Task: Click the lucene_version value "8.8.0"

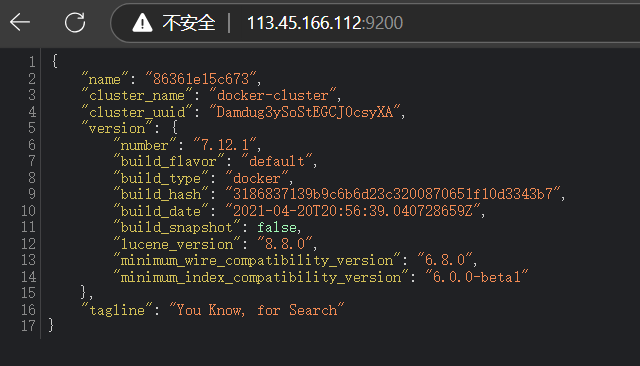Action: click(x=285, y=244)
